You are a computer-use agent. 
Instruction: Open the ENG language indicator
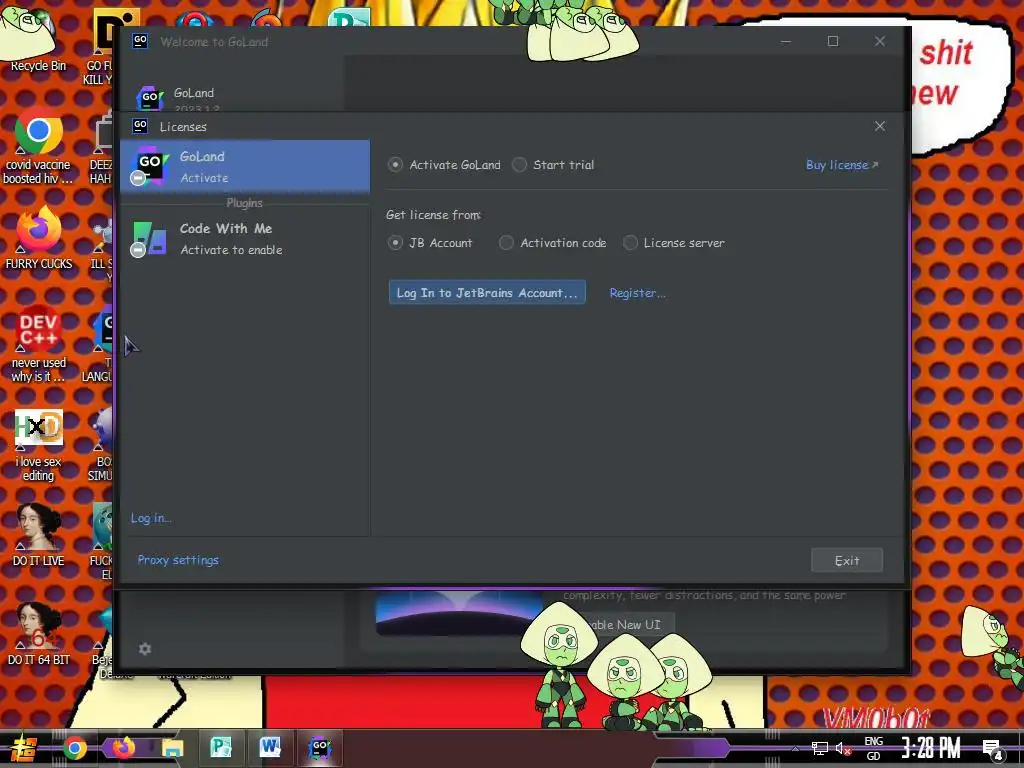tap(873, 748)
